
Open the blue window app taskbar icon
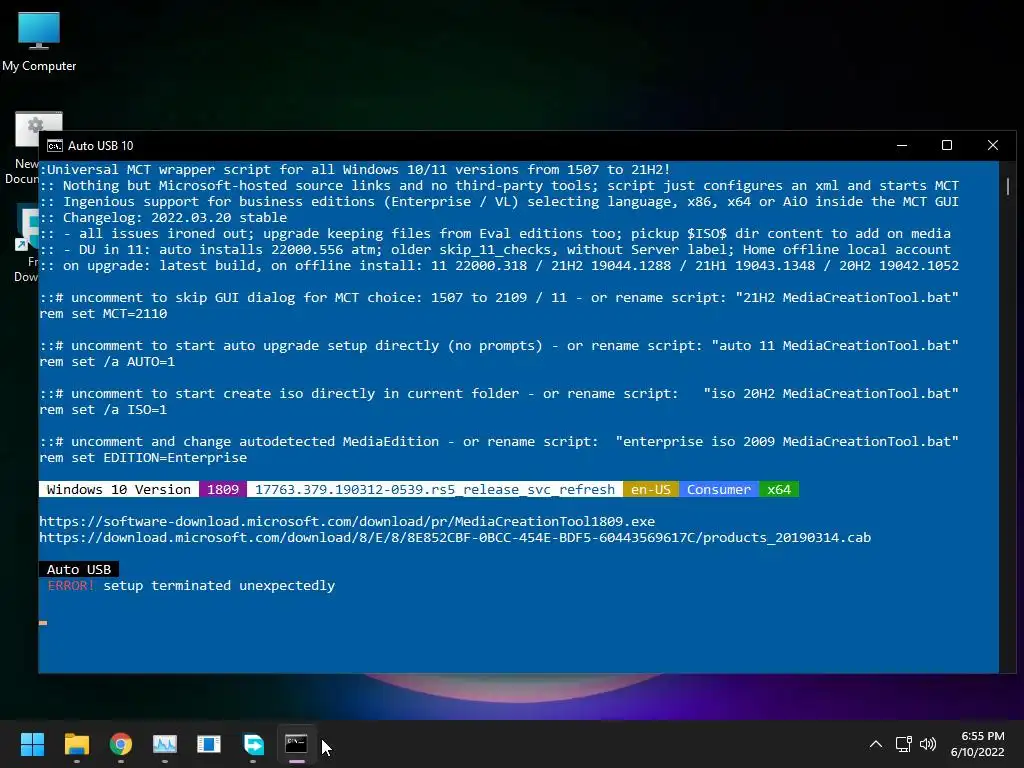(209, 744)
